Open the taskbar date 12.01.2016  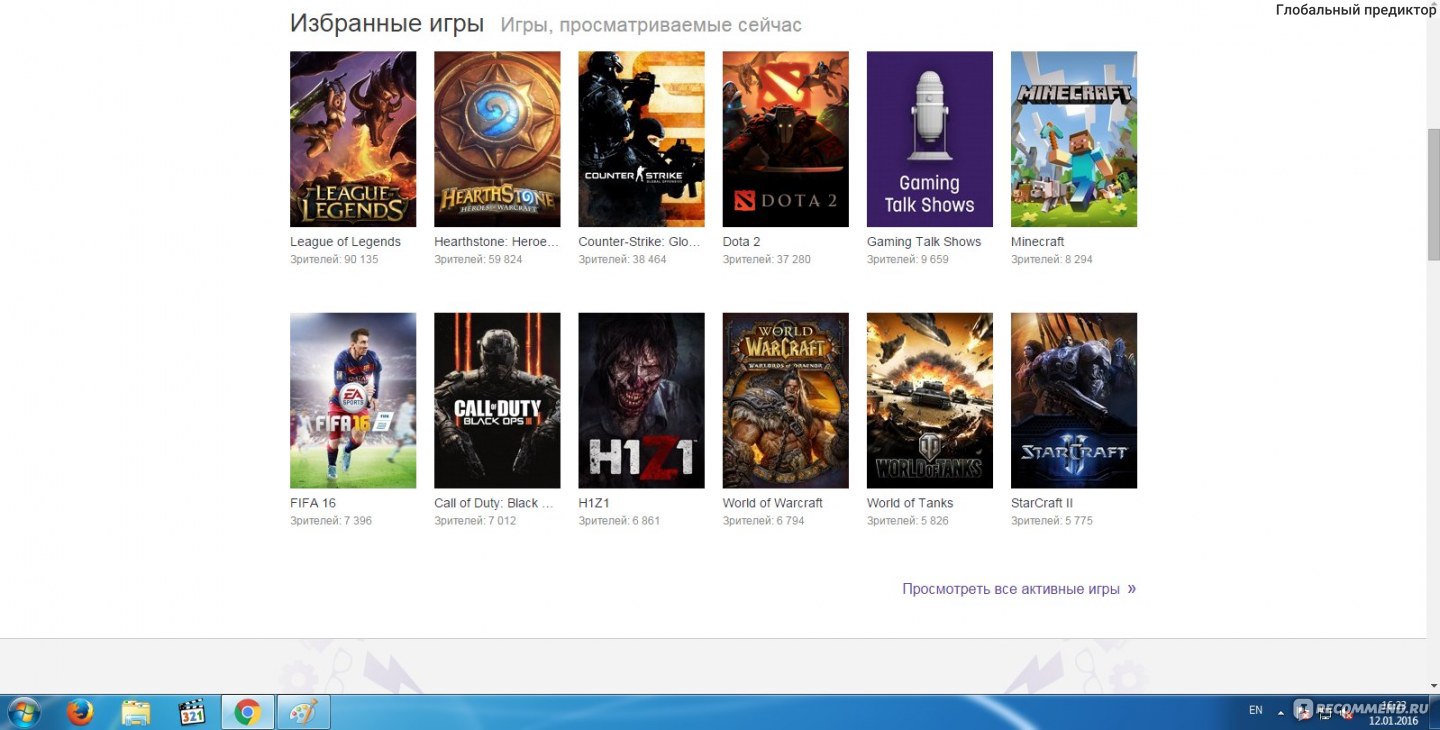click(x=1393, y=720)
